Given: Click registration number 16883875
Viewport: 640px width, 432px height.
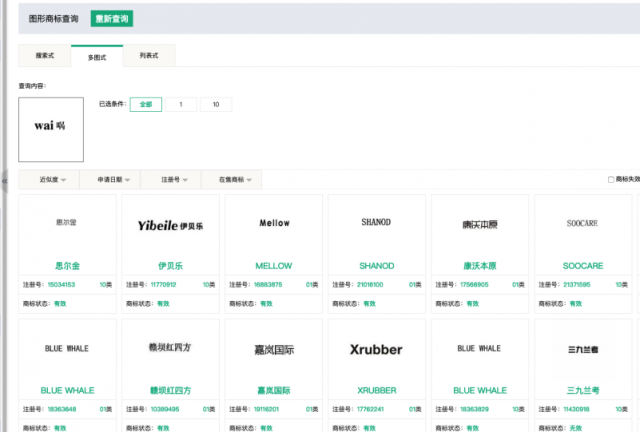Looking at the screenshot, I should tap(268, 285).
